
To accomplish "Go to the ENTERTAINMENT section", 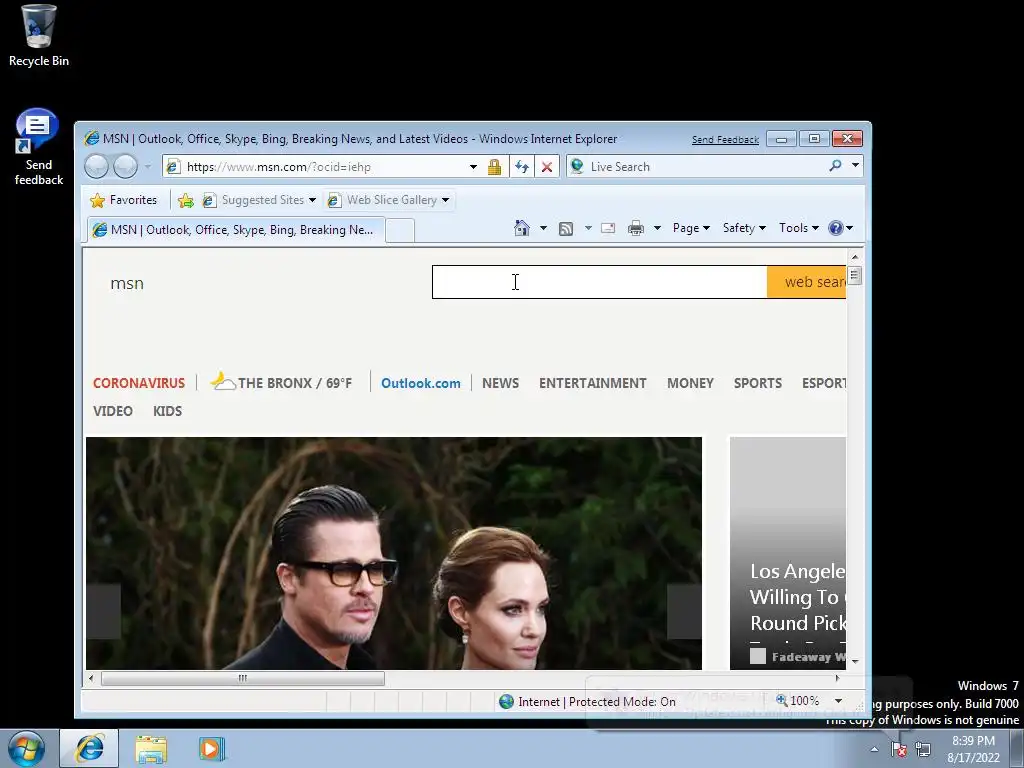I will pos(592,383).
